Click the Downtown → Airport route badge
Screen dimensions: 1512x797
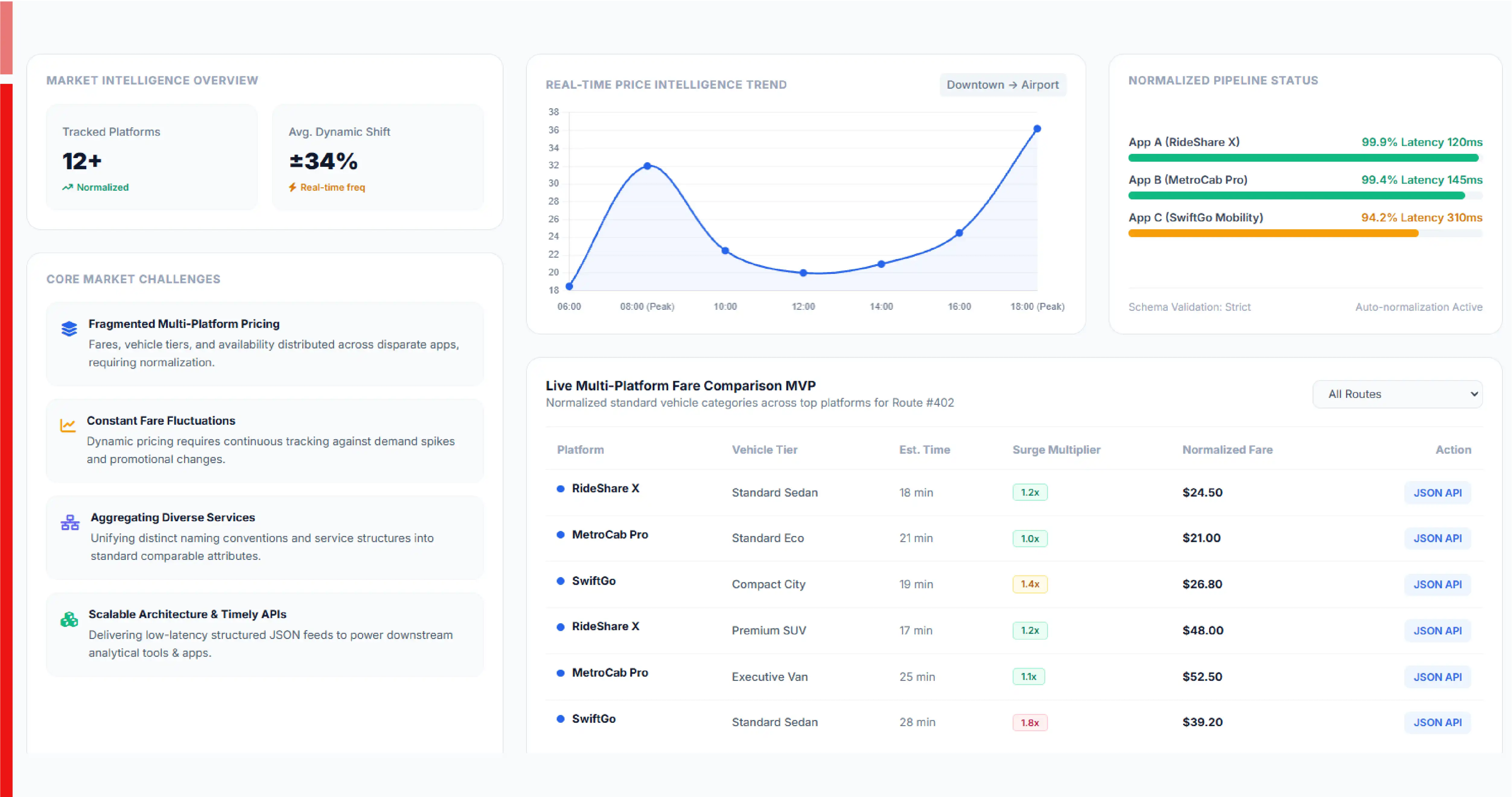point(1003,84)
